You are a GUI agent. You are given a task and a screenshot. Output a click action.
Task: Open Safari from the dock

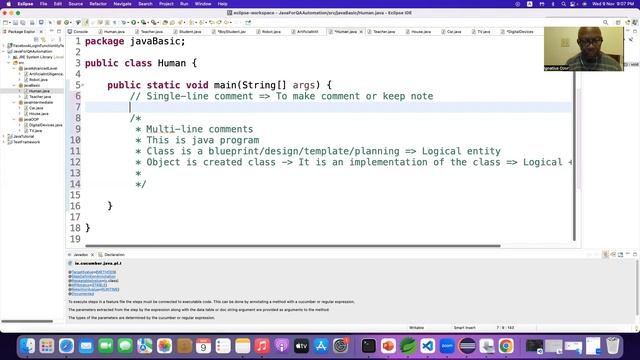(67, 346)
